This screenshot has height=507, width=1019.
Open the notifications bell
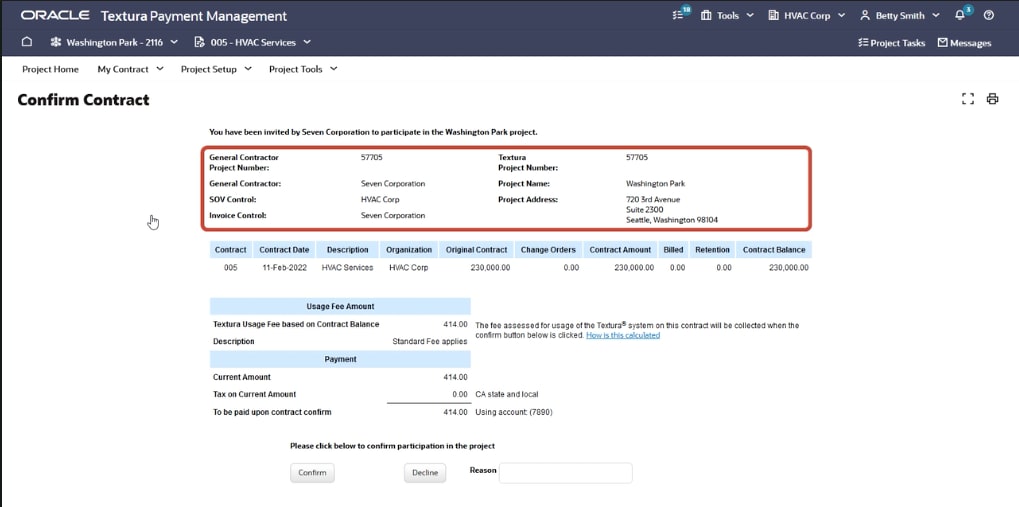pos(960,15)
